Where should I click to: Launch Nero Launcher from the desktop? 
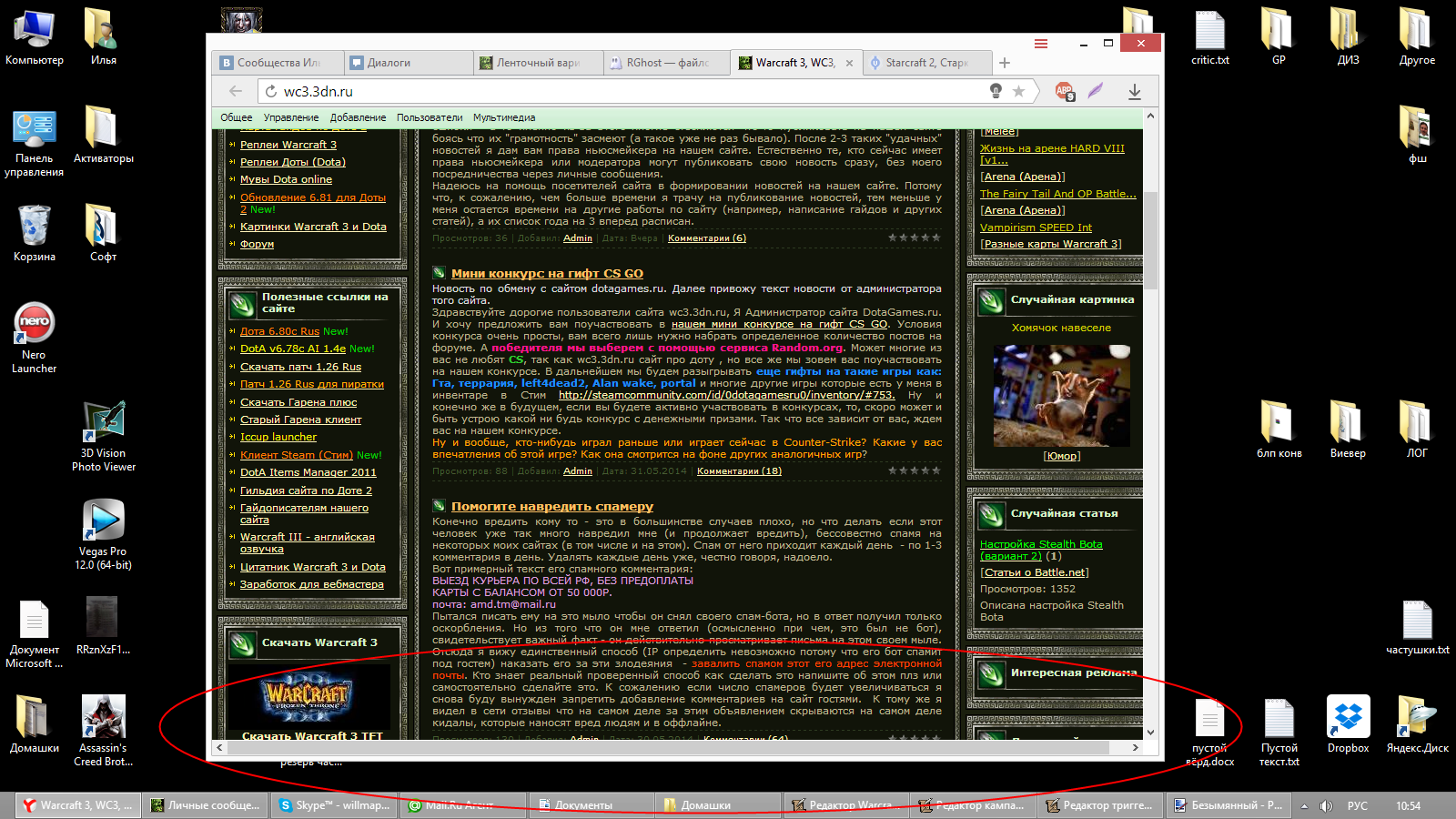click(35, 337)
